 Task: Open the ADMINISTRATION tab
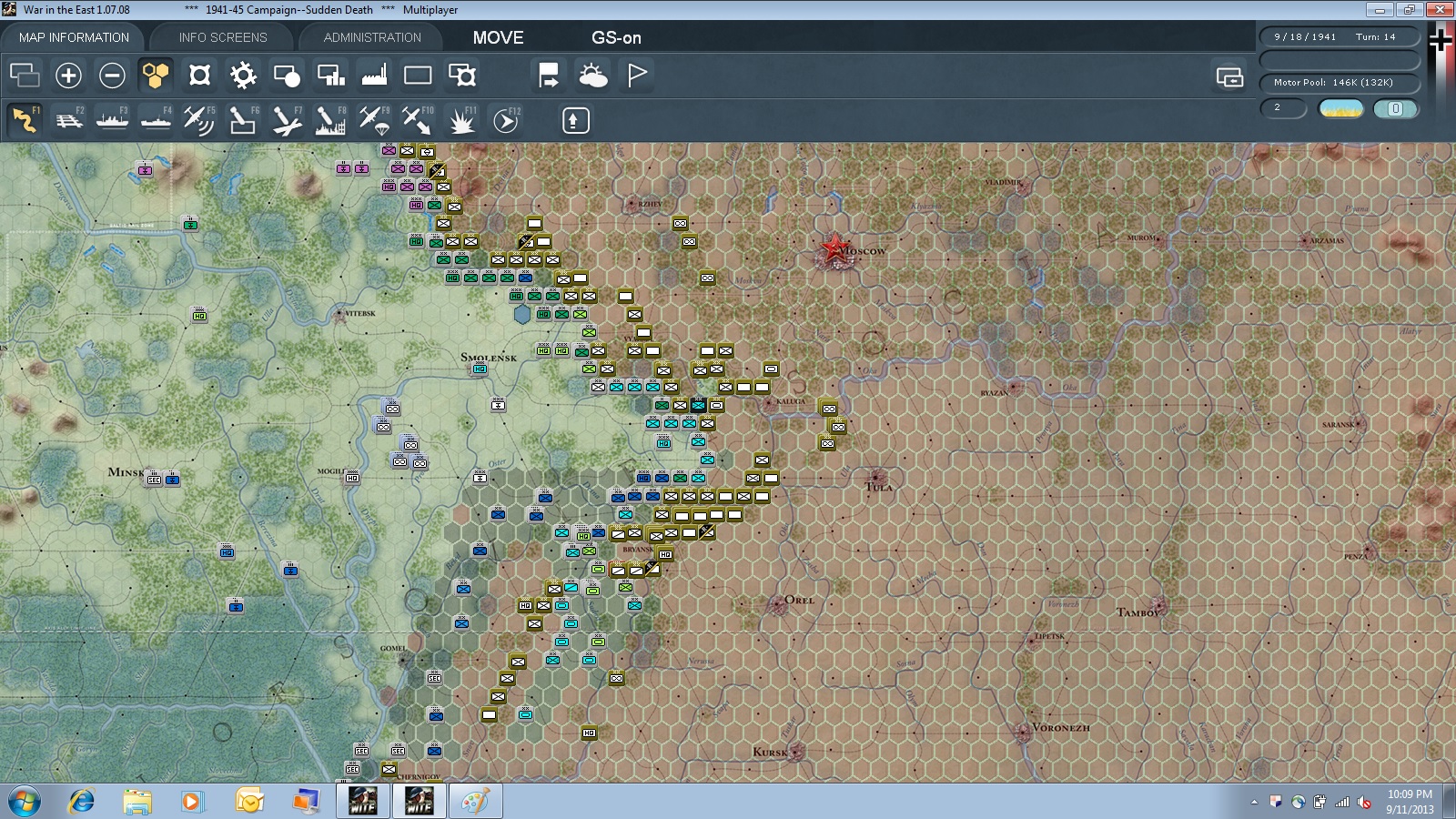(x=372, y=37)
